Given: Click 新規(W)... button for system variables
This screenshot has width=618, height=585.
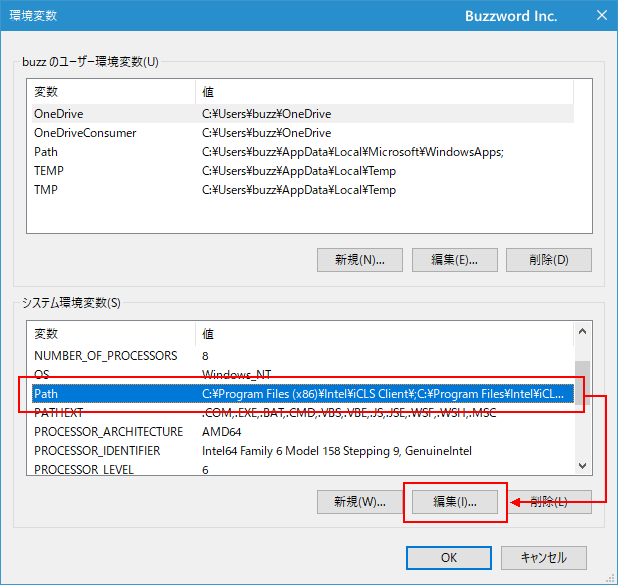Looking at the screenshot, I should (x=359, y=501).
